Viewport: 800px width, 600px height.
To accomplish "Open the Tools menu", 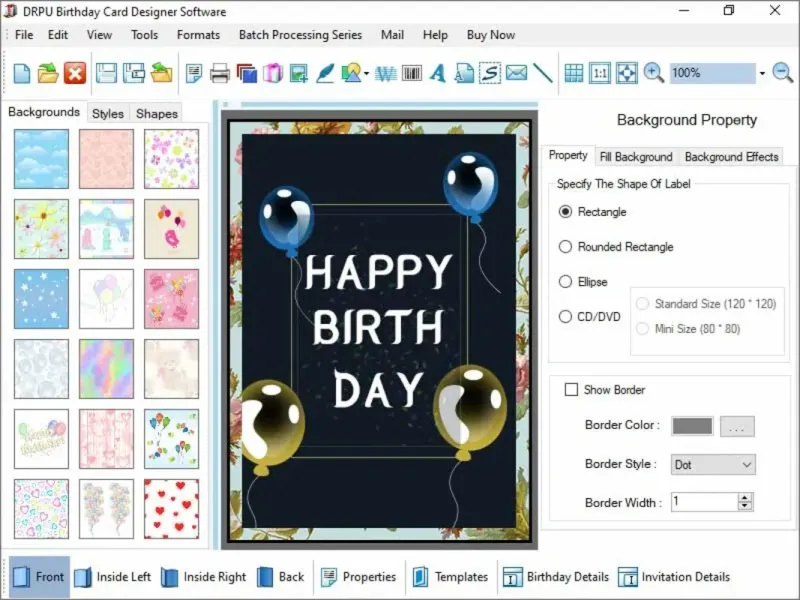I will (144, 35).
